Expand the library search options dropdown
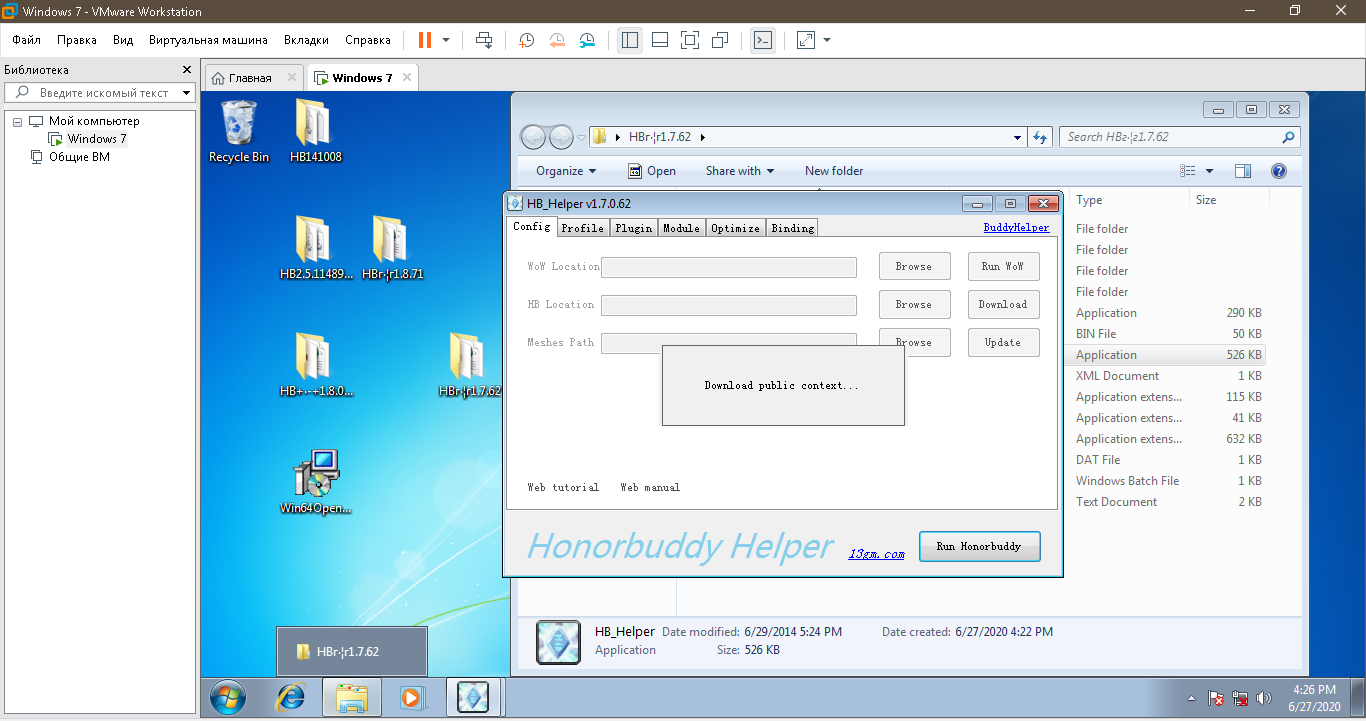The image size is (1366, 721). [x=186, y=93]
